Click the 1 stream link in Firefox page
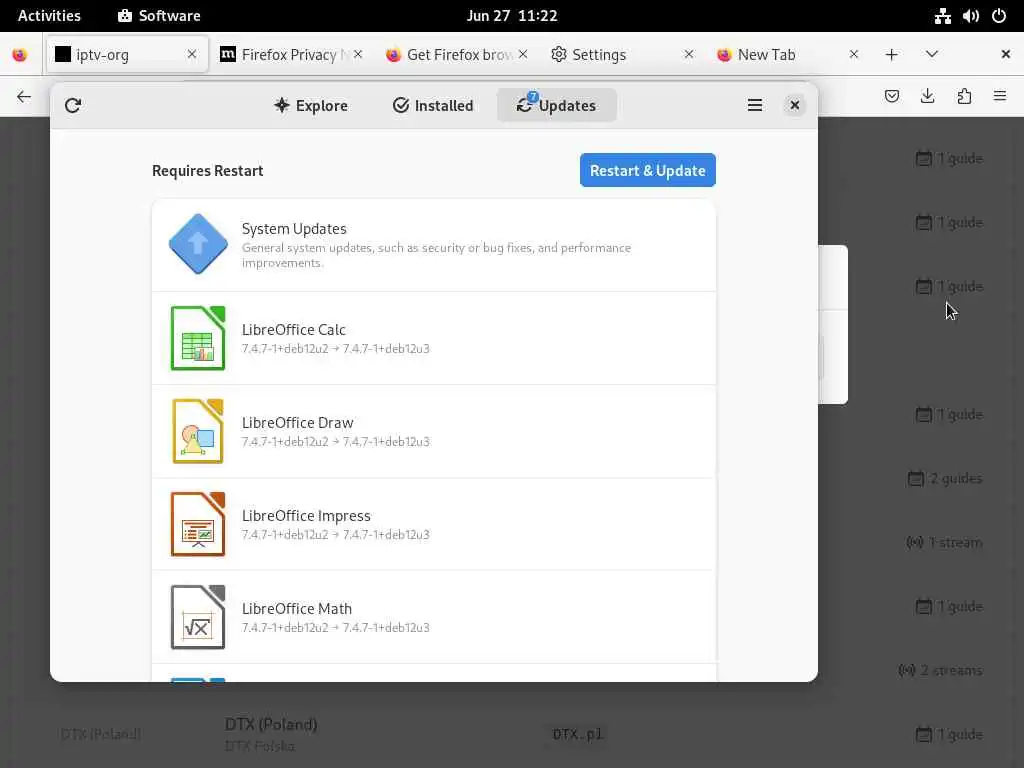 point(944,543)
